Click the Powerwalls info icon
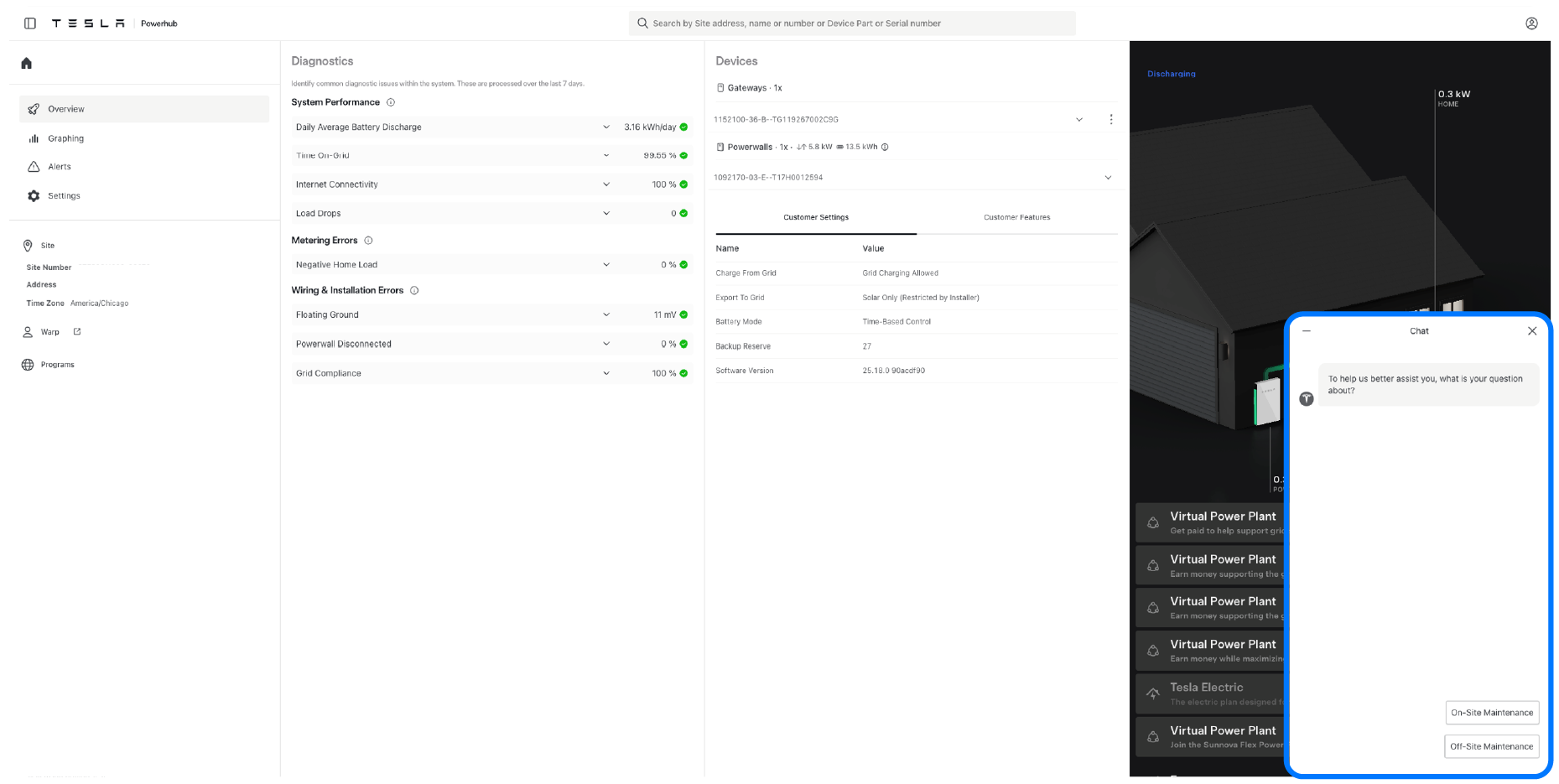The height and width of the screenshot is (784, 1559). pos(885,147)
